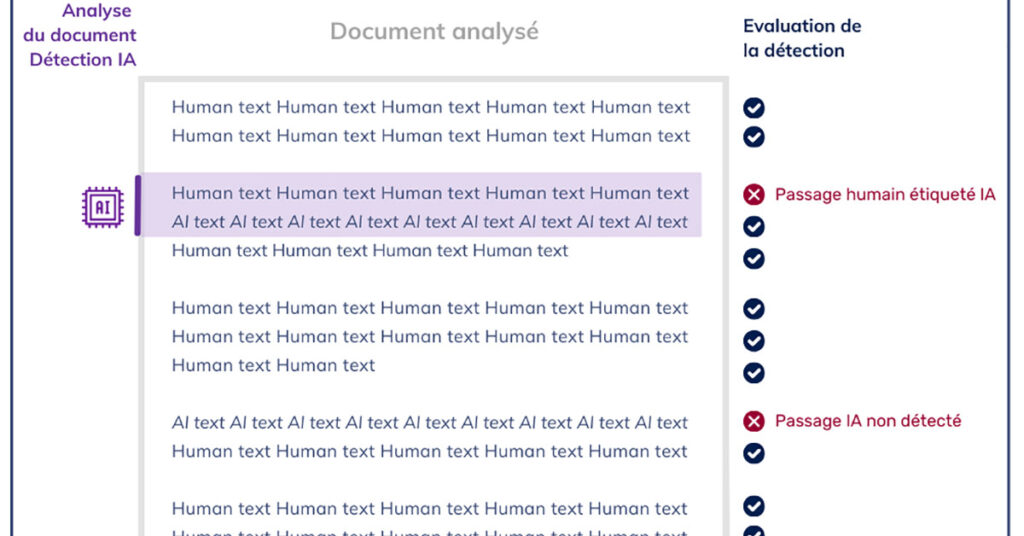The width and height of the screenshot is (1024, 536).
Task: Select the 'Document analysé' heading
Action: tap(434, 32)
